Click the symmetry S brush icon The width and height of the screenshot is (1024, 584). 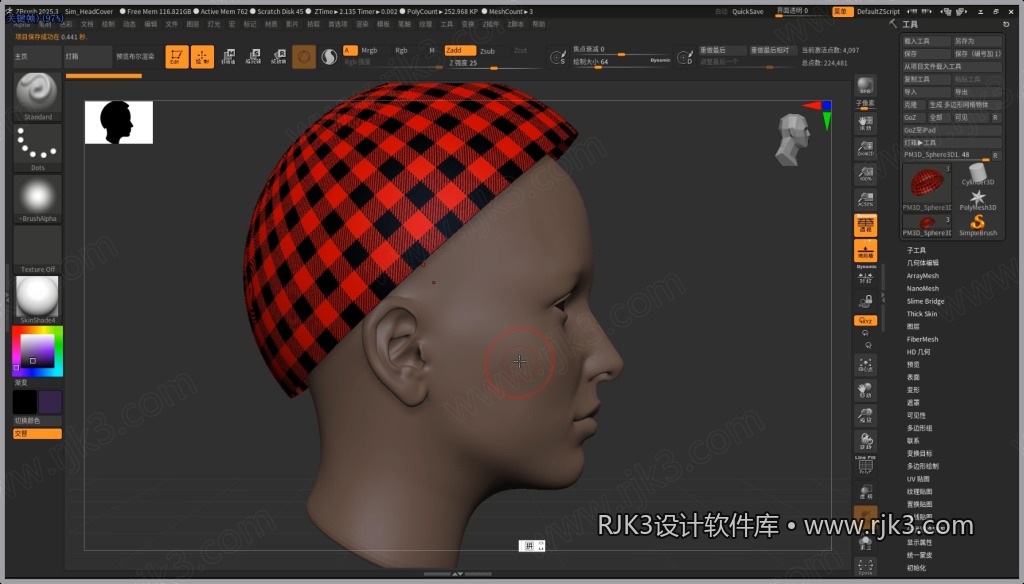(557, 57)
